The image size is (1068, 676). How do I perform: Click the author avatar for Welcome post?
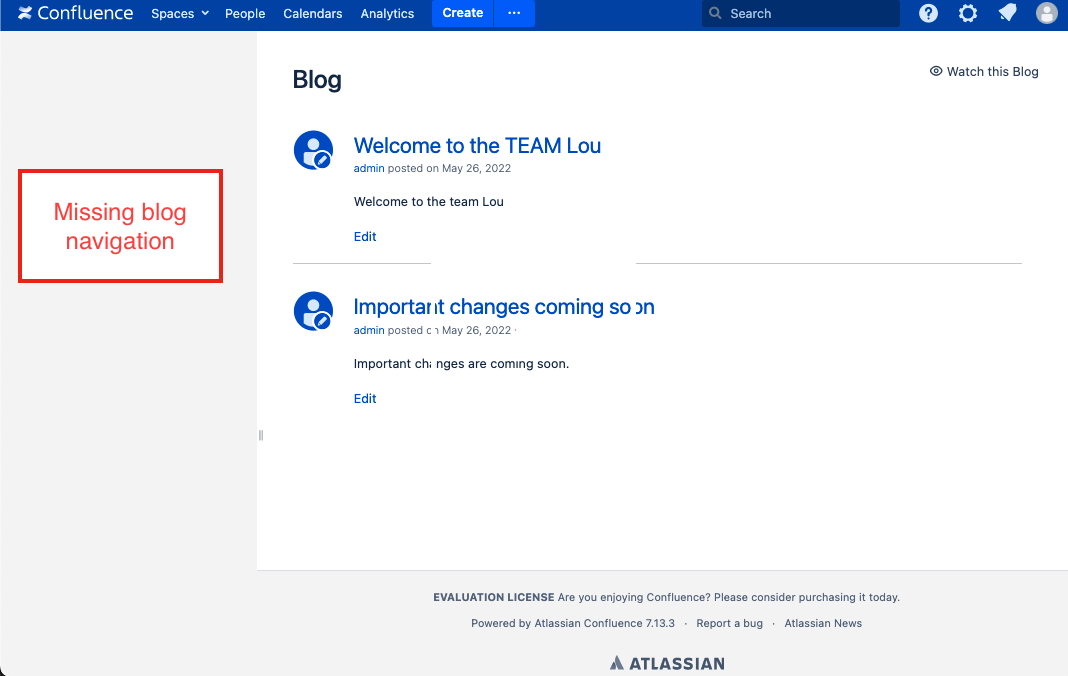(x=313, y=150)
